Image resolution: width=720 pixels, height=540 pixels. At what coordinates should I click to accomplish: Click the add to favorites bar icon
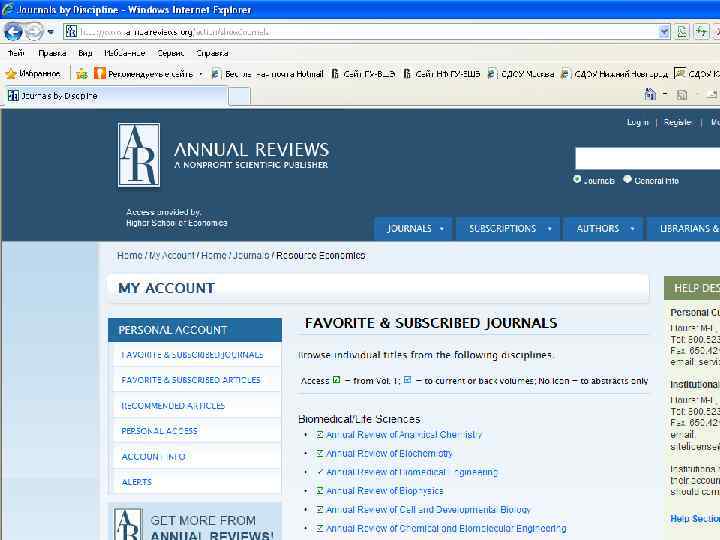pos(82,73)
